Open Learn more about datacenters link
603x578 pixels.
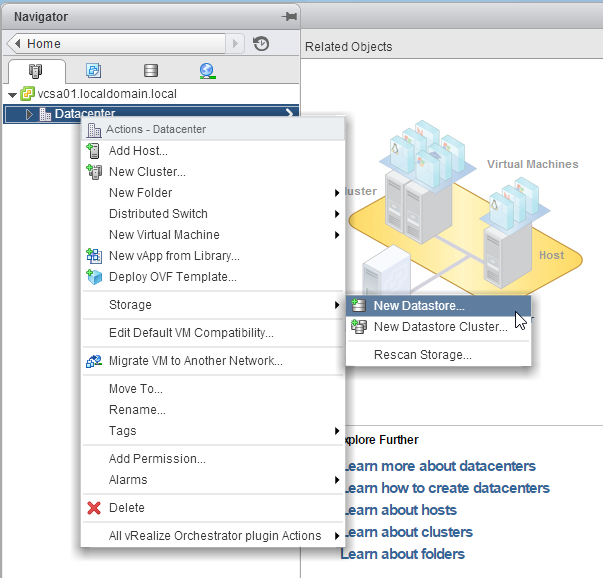tap(439, 466)
